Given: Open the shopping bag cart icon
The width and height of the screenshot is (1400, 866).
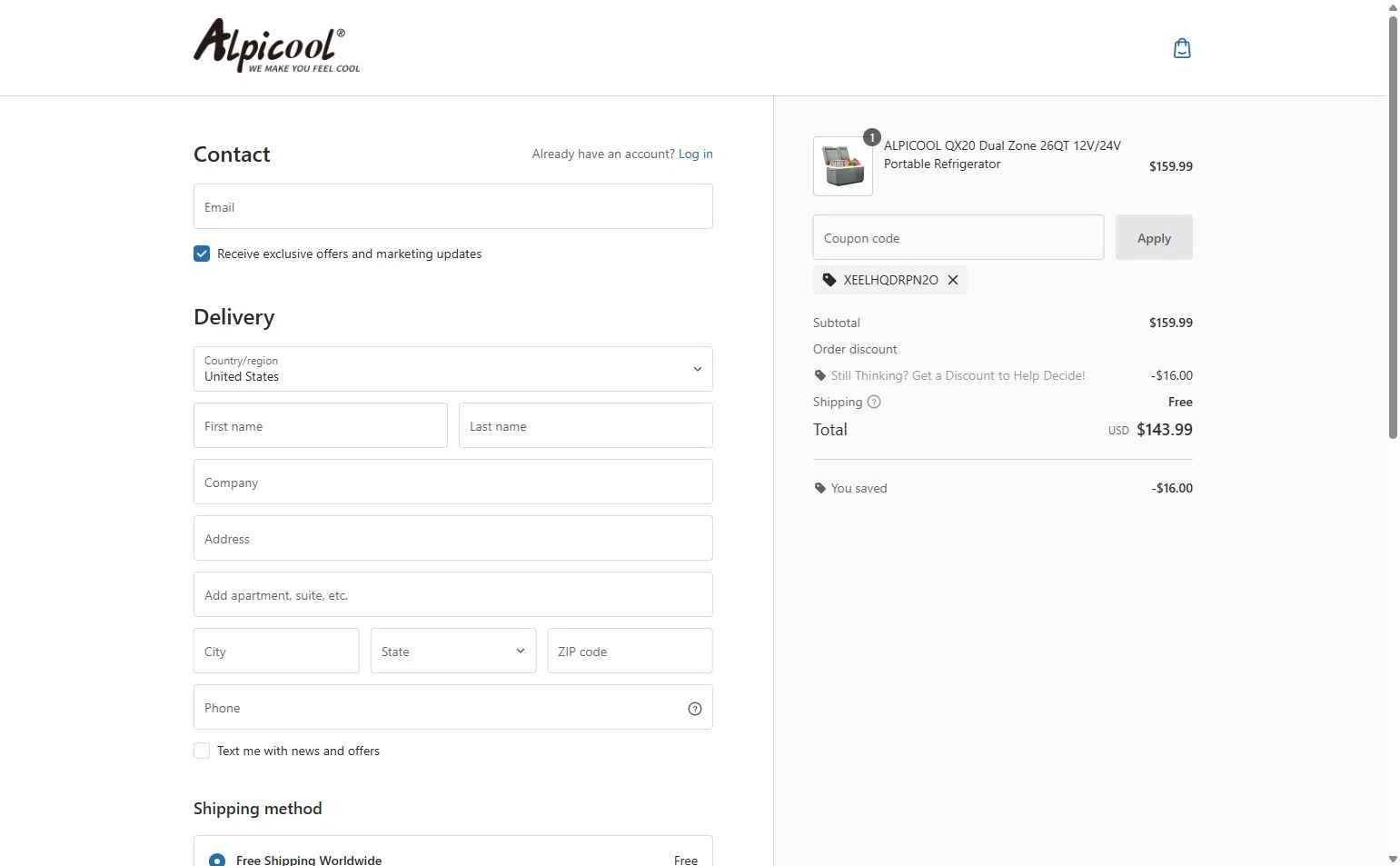Looking at the screenshot, I should 1182,48.
